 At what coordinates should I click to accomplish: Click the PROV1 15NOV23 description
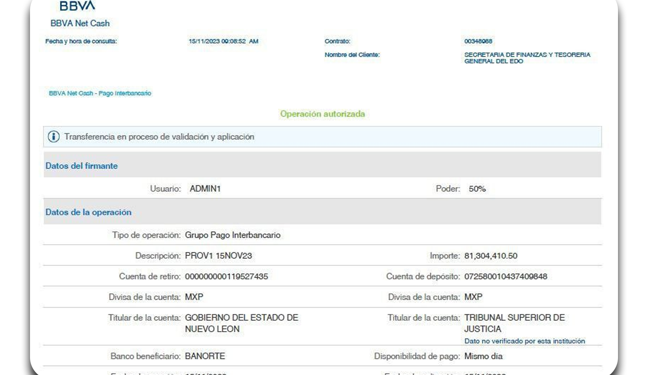[218, 256]
